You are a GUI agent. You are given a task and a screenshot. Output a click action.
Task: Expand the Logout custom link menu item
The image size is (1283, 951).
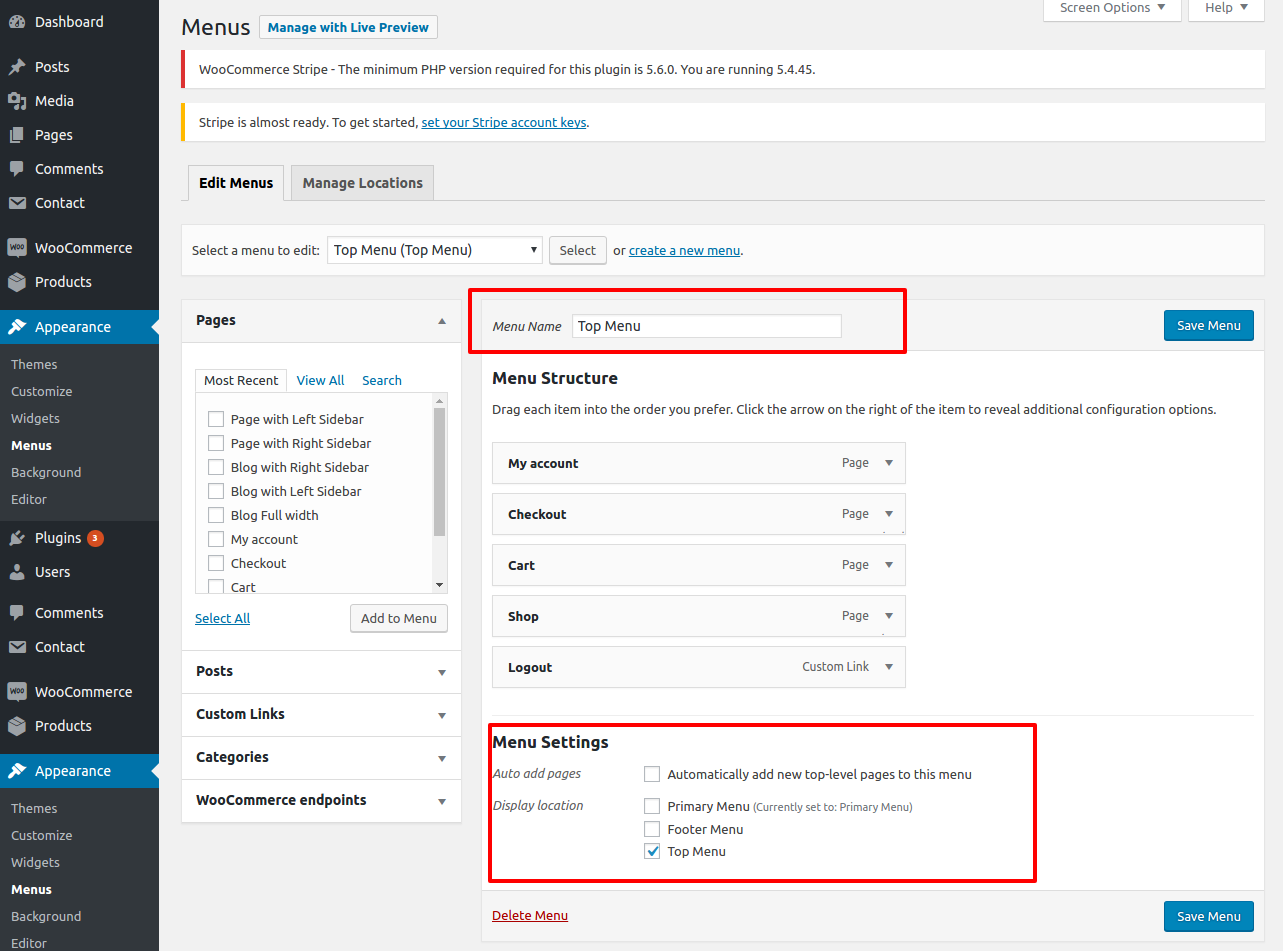tap(889, 667)
